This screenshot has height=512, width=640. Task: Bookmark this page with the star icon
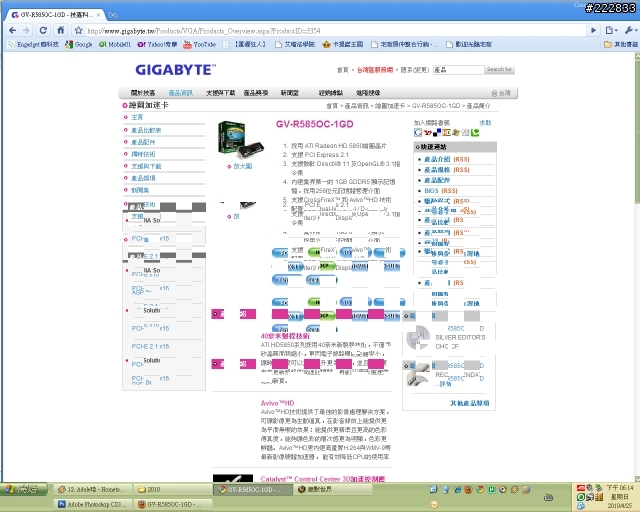(x=78, y=30)
